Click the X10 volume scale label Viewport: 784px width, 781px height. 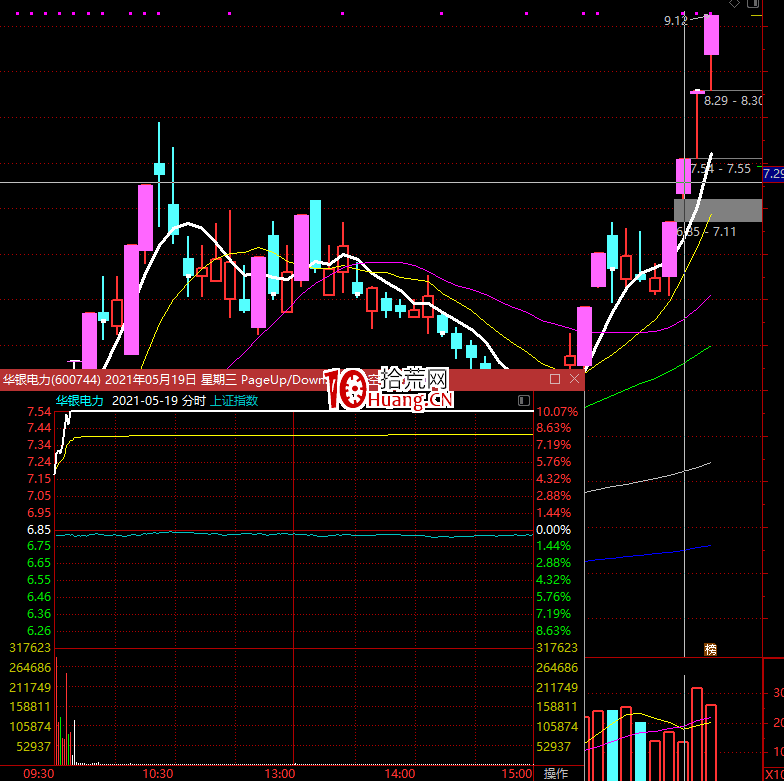click(774, 774)
